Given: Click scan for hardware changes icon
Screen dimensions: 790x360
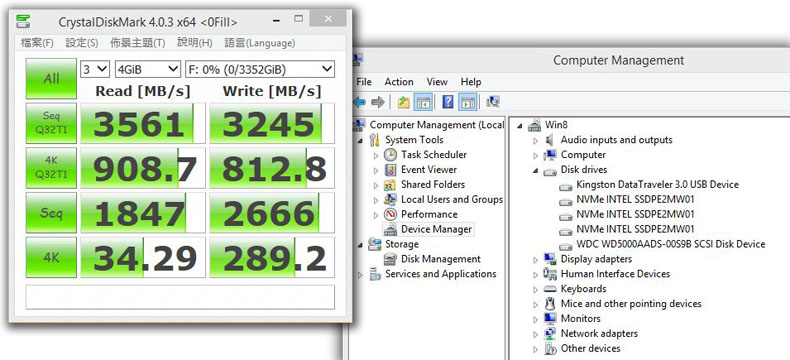Looking at the screenshot, I should coord(493,102).
